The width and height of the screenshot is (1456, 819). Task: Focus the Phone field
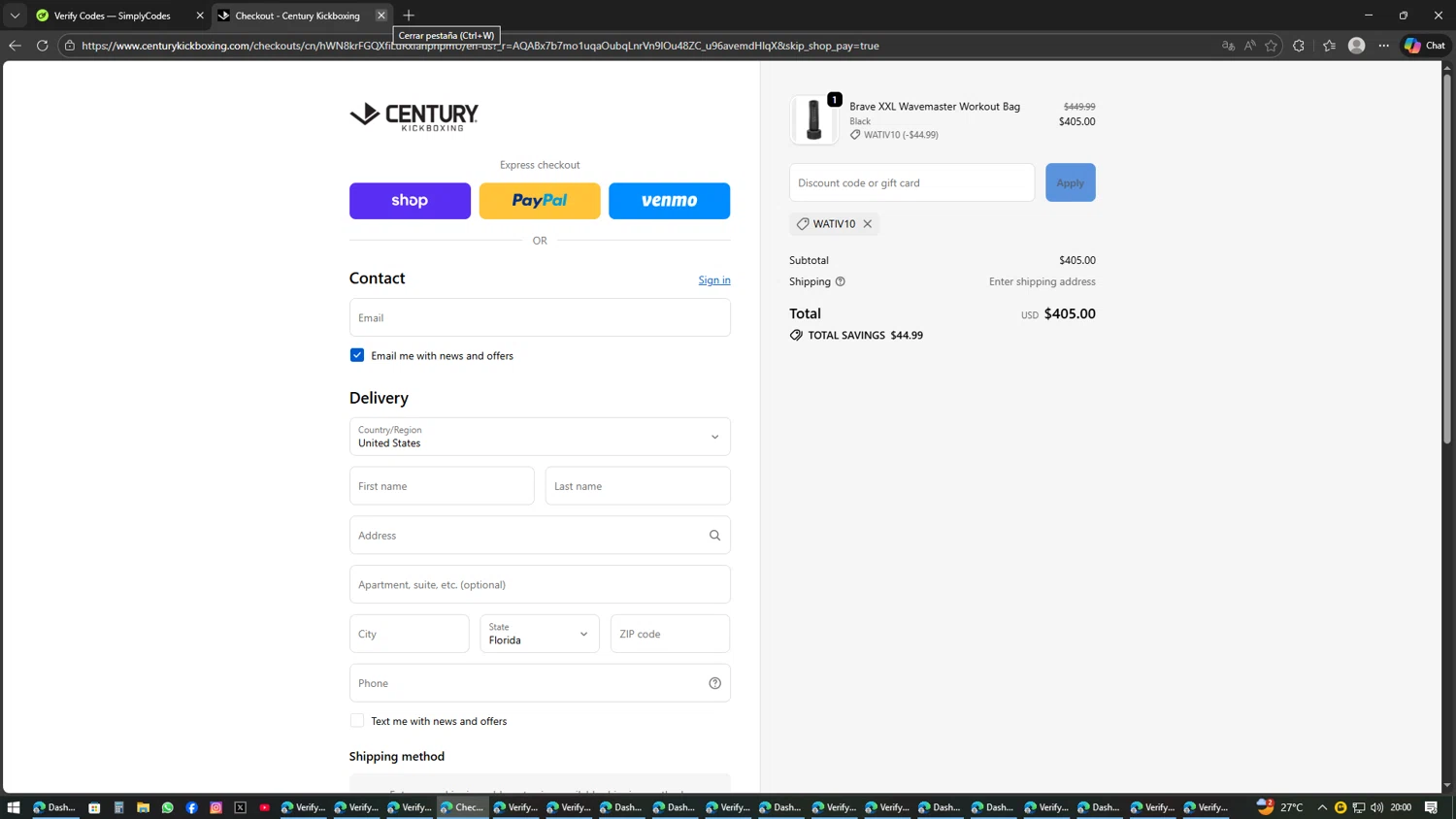coord(540,683)
